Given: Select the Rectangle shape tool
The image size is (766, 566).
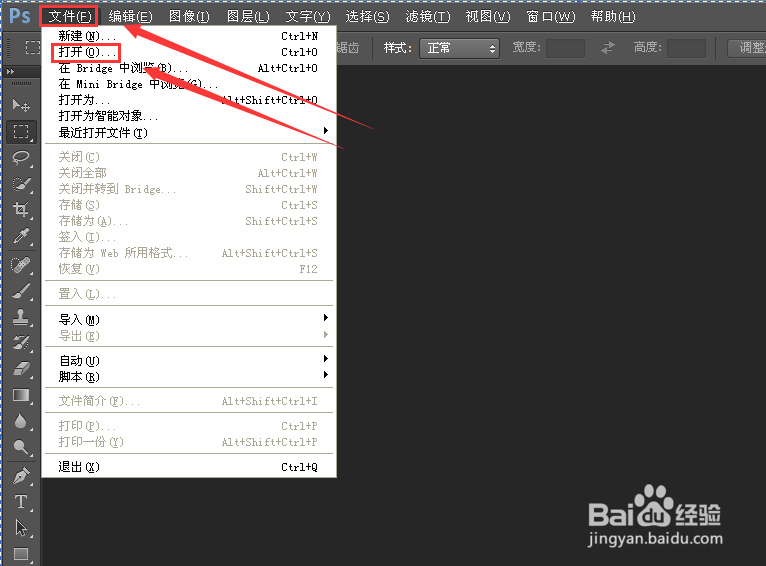Looking at the screenshot, I should [x=21, y=554].
